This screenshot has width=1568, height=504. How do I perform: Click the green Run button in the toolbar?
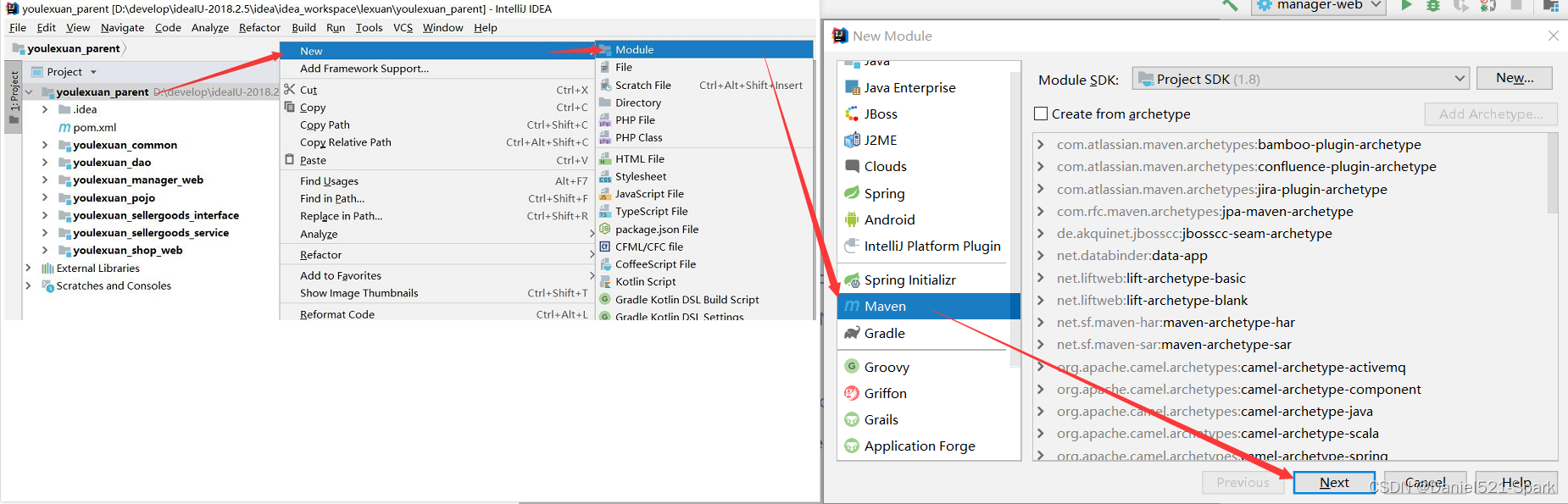(1406, 6)
